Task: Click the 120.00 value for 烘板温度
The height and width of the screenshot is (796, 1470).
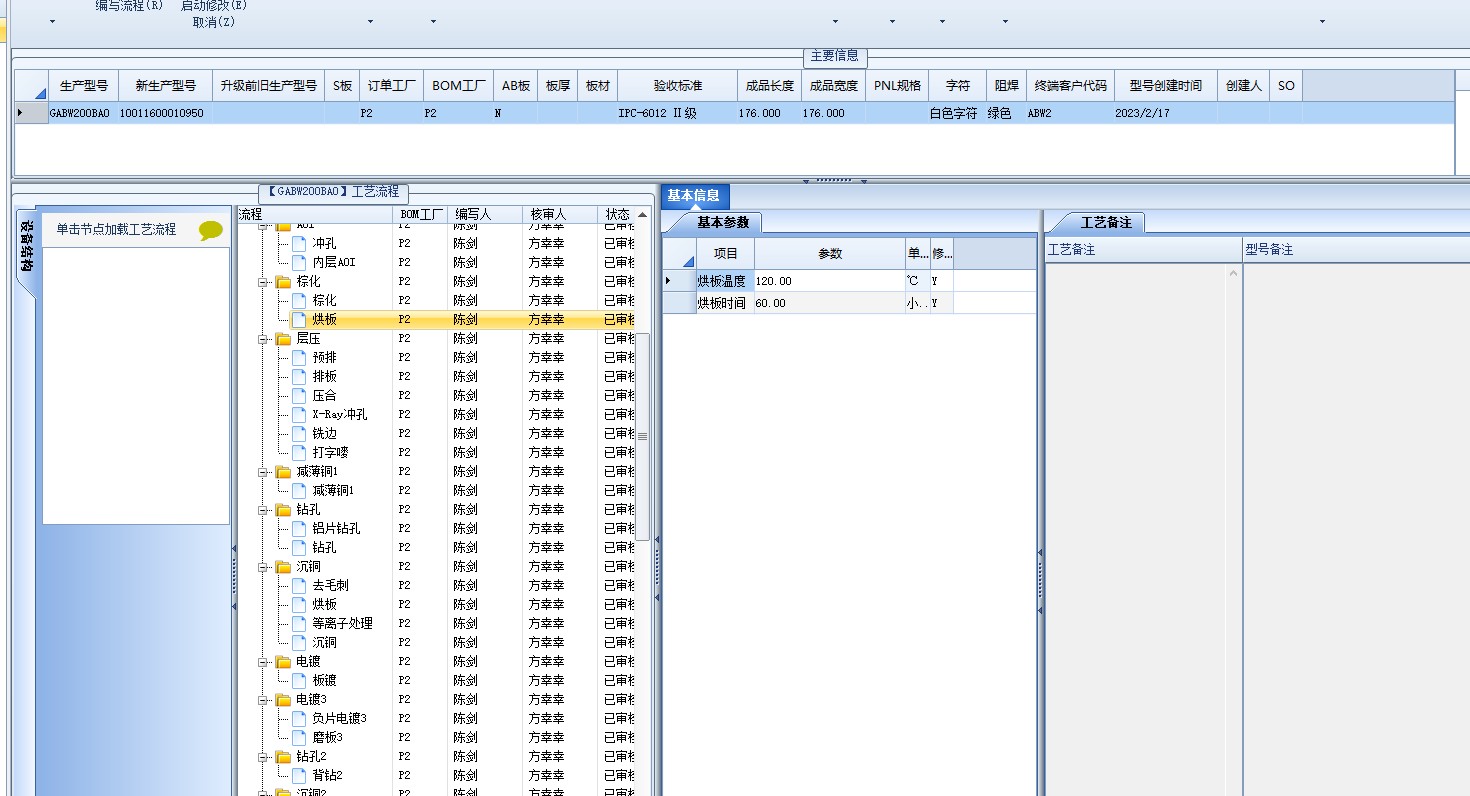Action: pyautogui.click(x=829, y=281)
